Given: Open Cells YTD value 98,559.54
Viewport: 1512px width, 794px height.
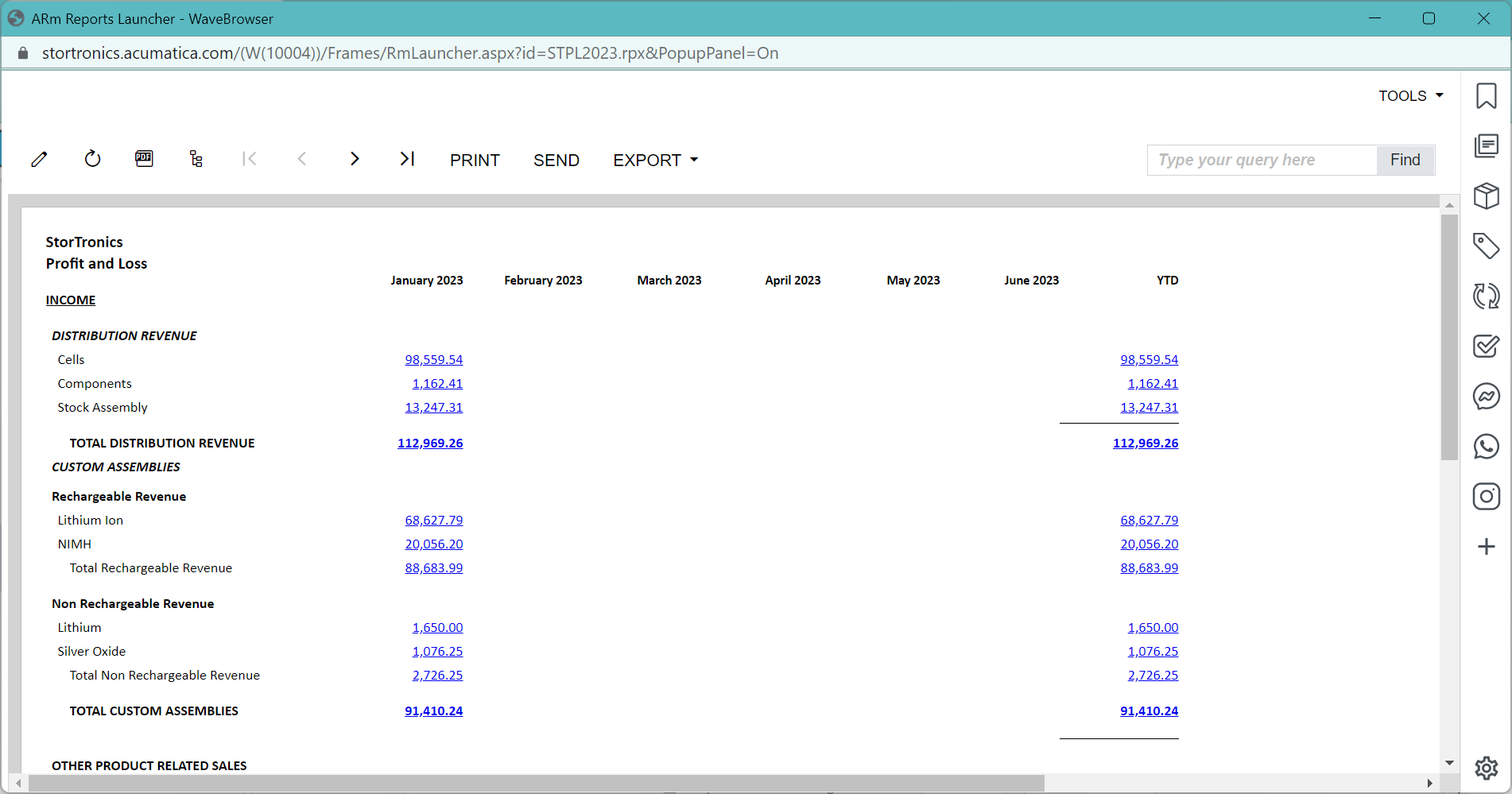Looking at the screenshot, I should click(1150, 359).
